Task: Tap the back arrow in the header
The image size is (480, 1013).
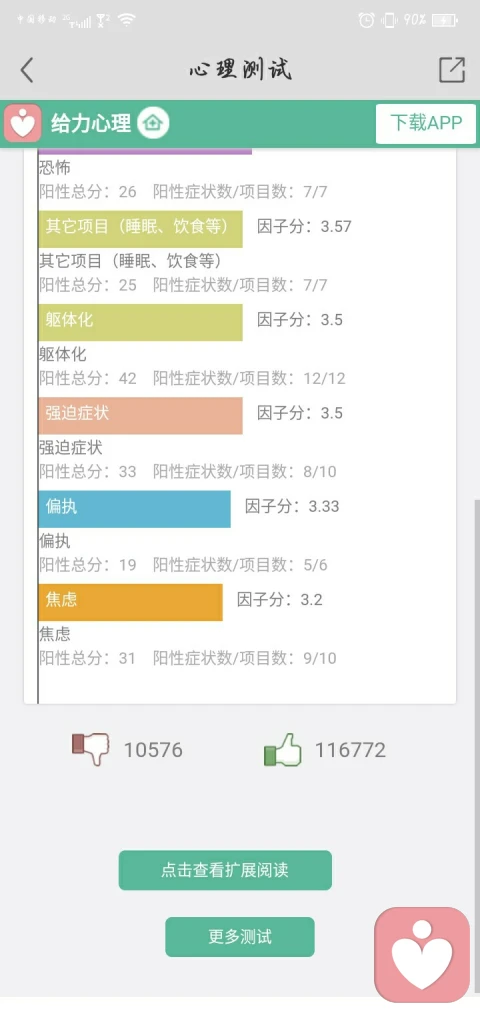Action: (26, 70)
